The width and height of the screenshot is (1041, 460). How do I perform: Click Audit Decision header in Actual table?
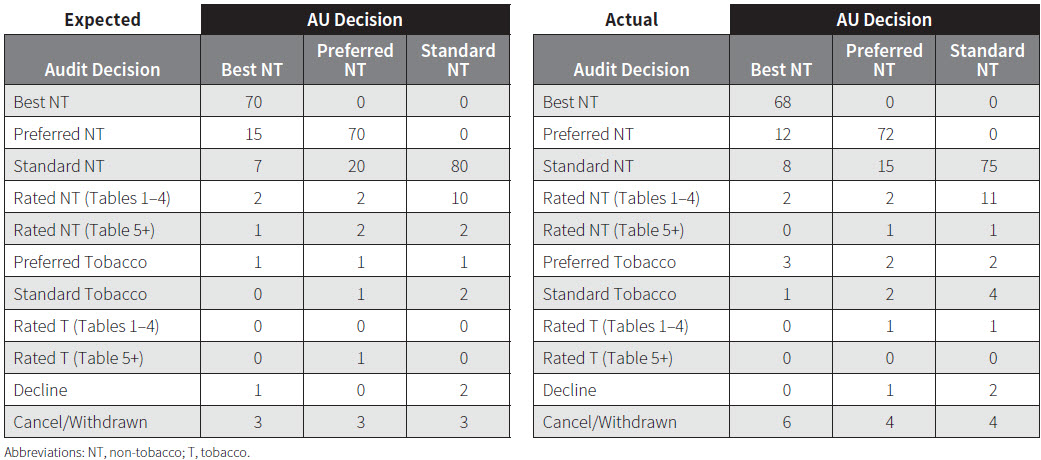(x=631, y=70)
